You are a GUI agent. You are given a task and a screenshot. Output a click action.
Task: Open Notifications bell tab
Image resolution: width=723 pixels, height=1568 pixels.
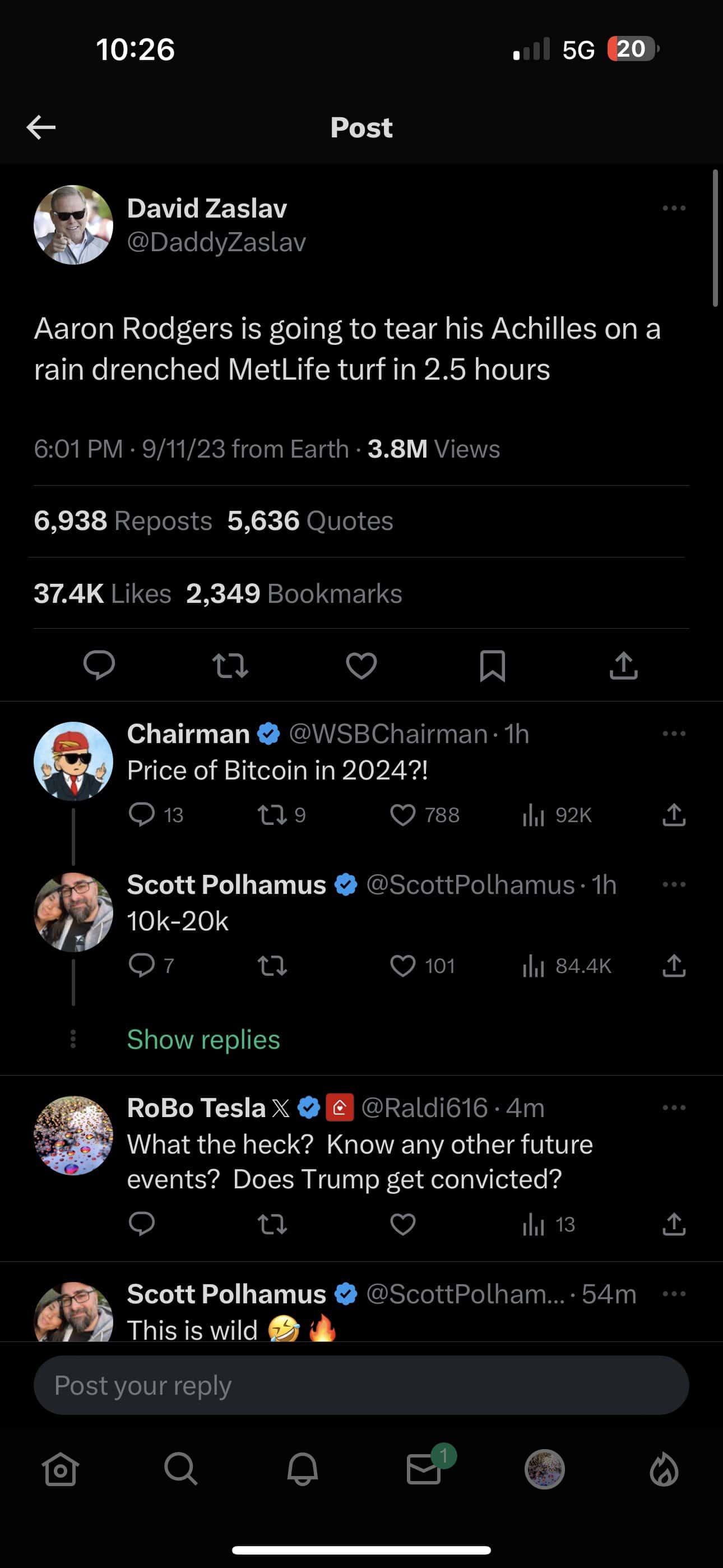click(x=303, y=1469)
